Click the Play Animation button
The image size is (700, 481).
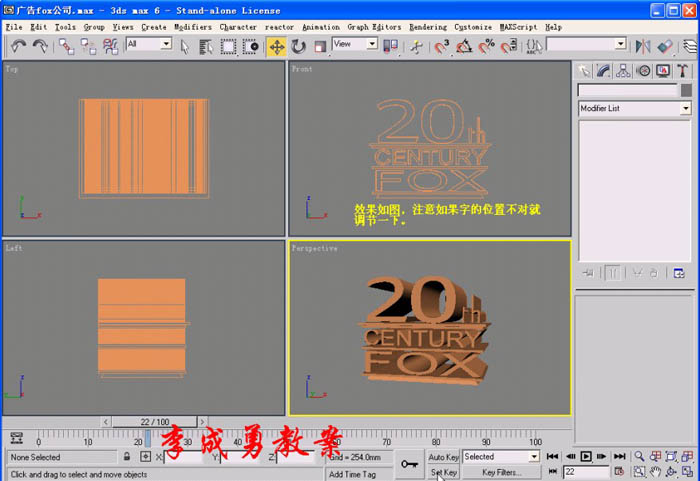[586, 456]
